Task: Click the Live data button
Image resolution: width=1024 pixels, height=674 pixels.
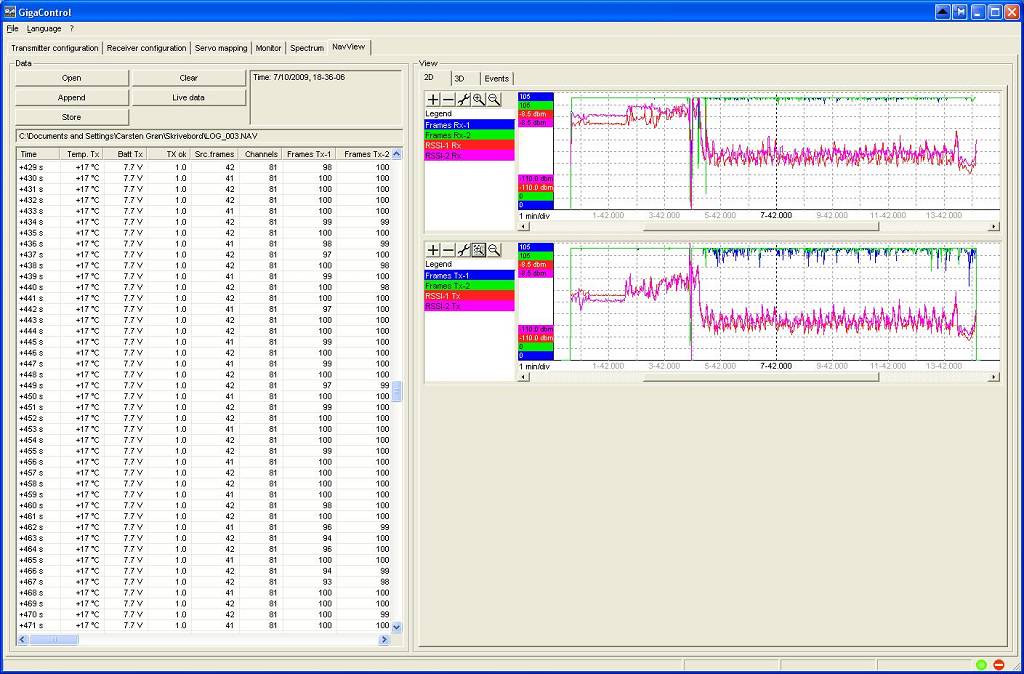Action: click(188, 98)
